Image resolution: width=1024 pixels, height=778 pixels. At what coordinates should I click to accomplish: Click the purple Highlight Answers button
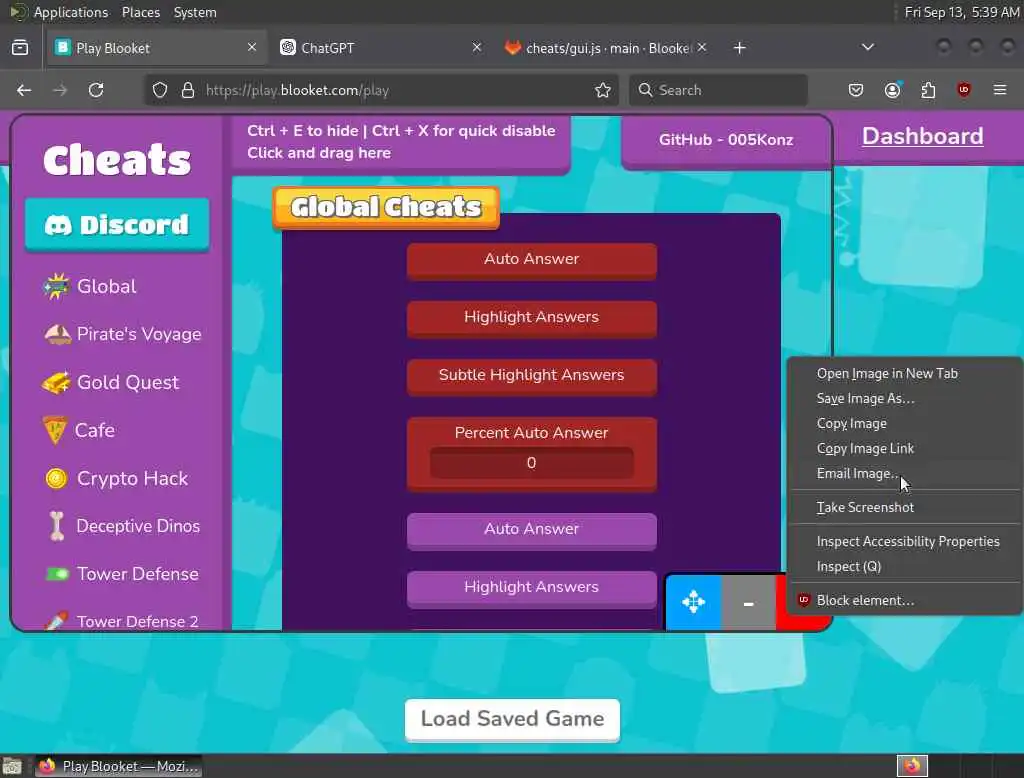[532, 589]
